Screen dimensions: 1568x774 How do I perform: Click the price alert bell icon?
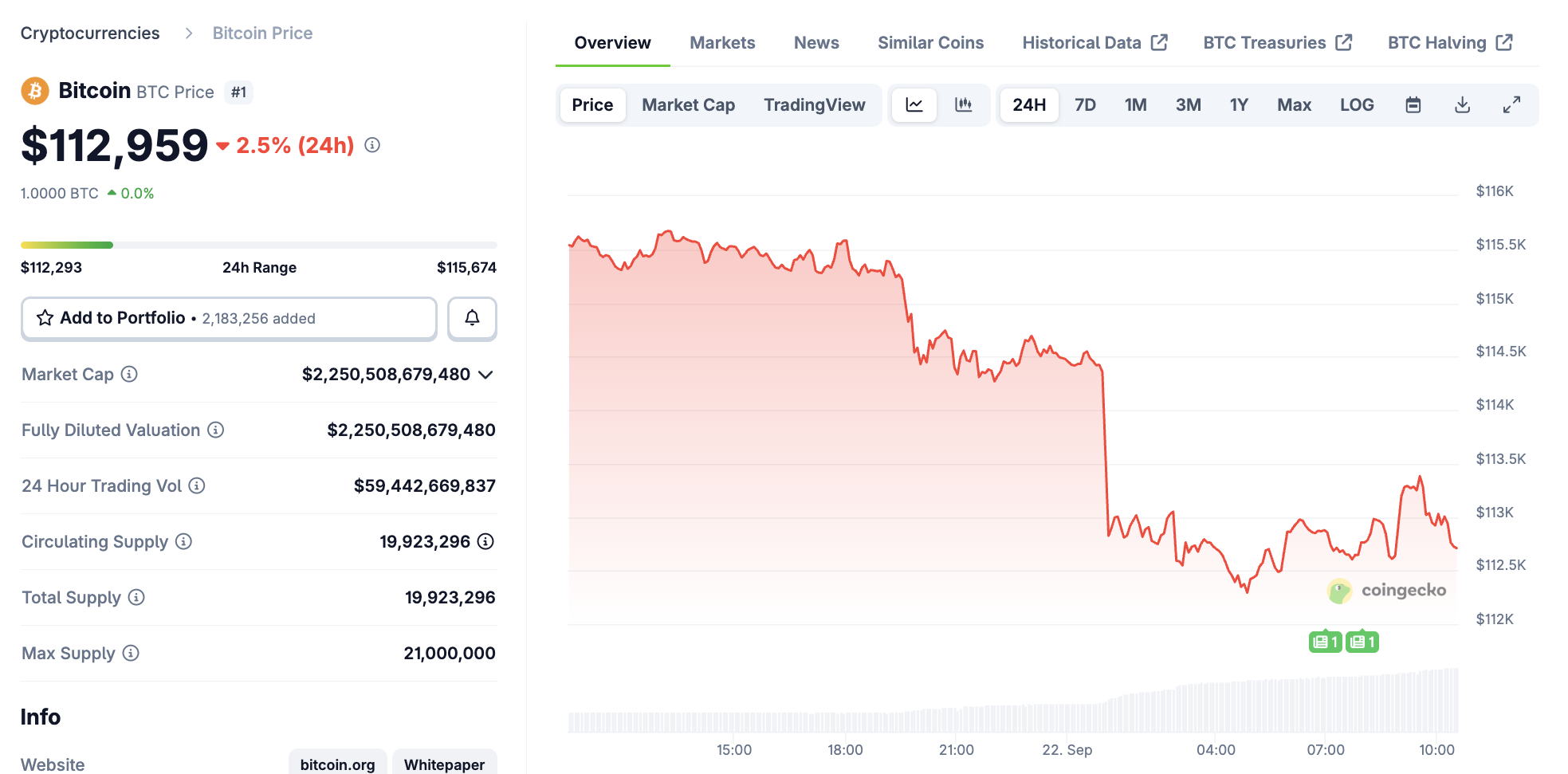472,318
